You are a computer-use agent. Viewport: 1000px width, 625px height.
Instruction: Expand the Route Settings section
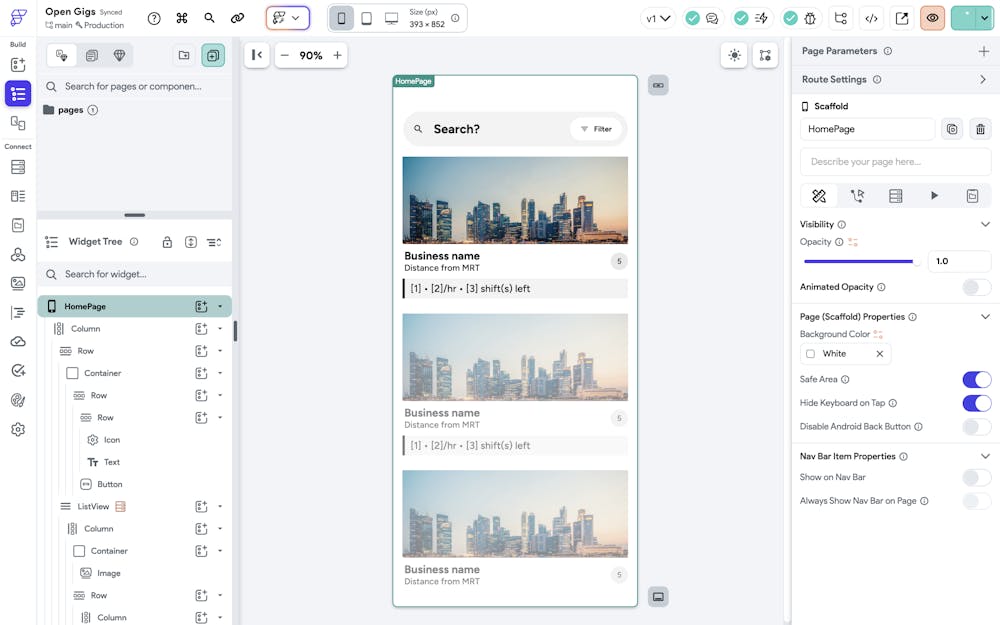pos(983,79)
